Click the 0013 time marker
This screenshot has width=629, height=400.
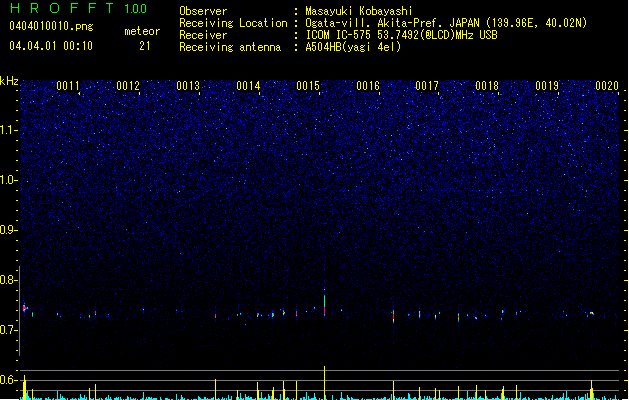click(188, 86)
